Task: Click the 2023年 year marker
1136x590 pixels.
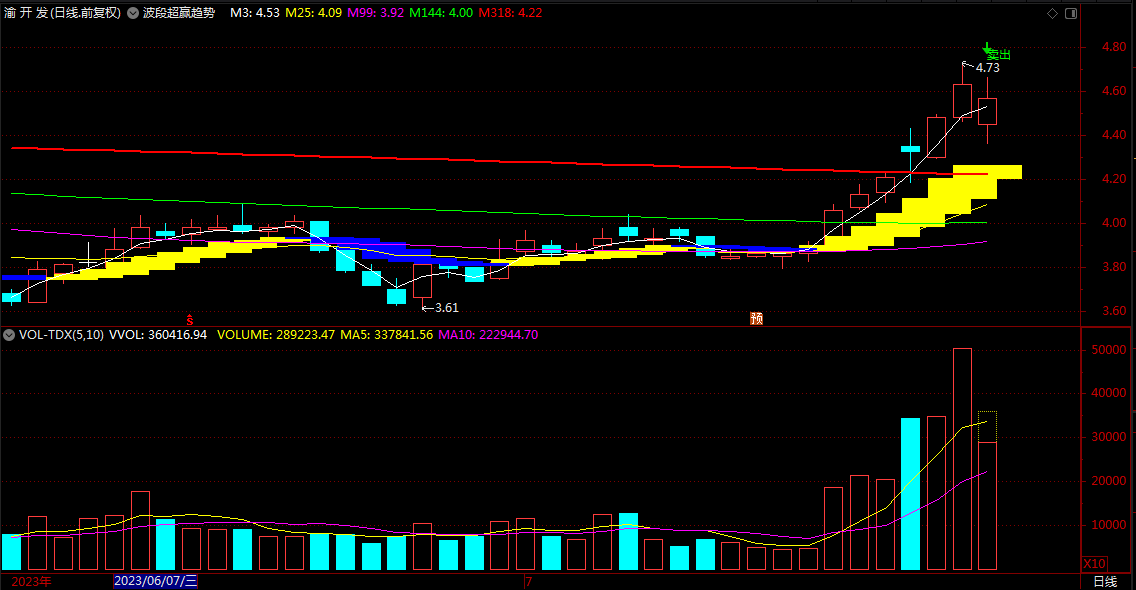Action: point(31,581)
